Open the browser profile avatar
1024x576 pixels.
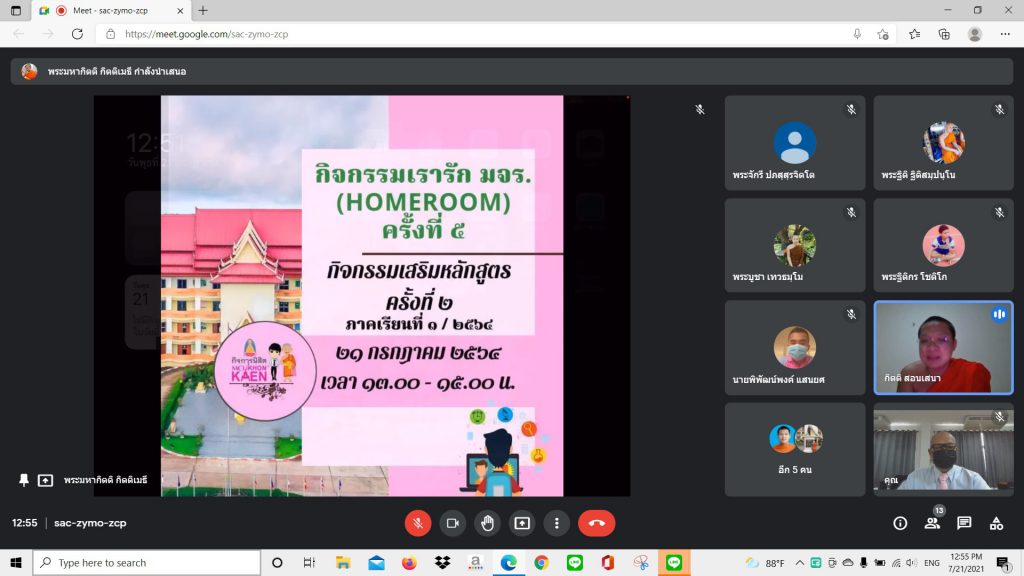pos(974,34)
